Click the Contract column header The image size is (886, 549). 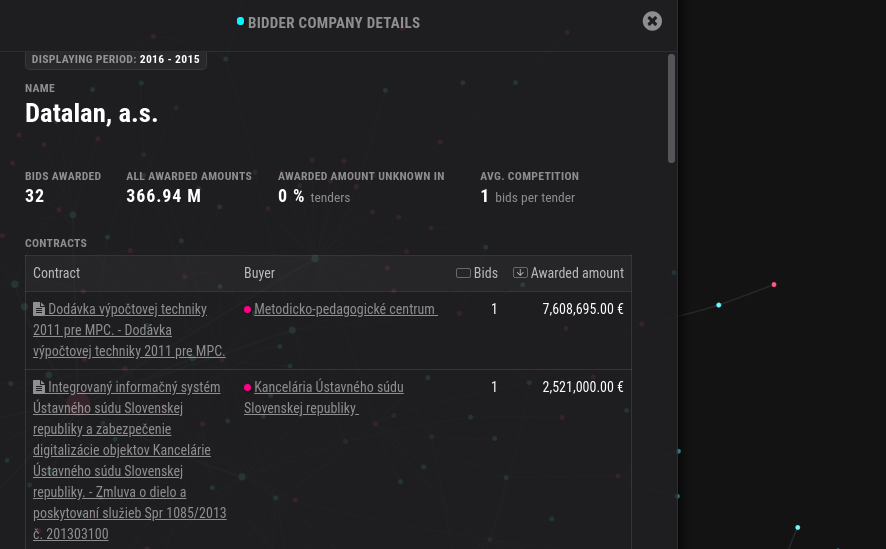tap(57, 273)
